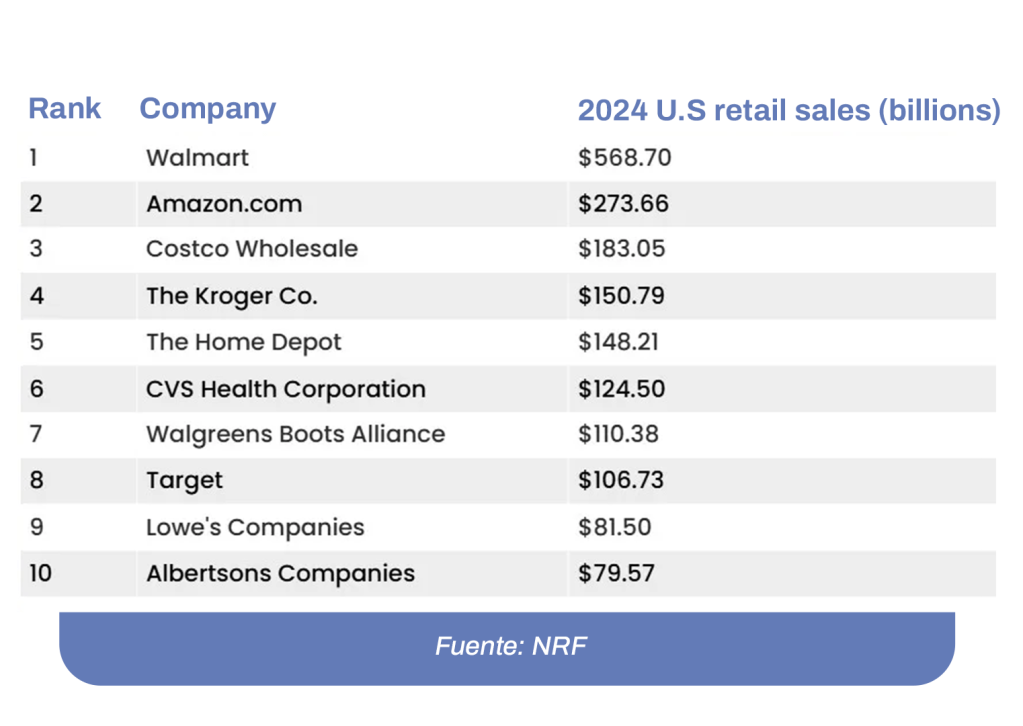
Task: Select The Kroger Co. cell
Action: click(232, 296)
